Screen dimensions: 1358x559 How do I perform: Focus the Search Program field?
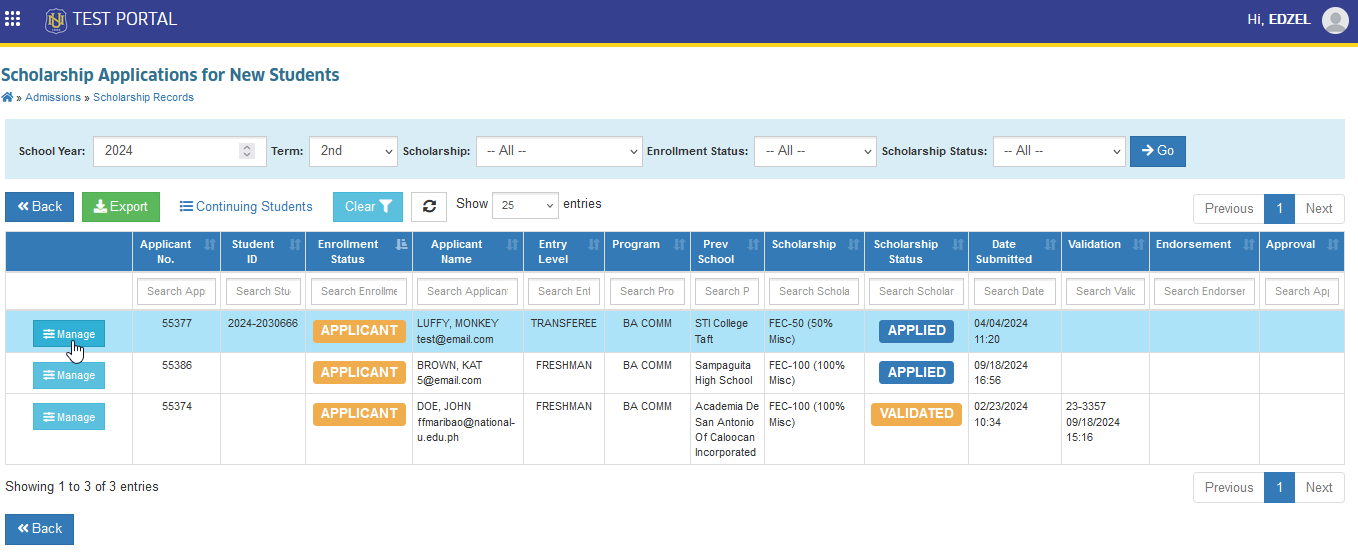pos(647,291)
